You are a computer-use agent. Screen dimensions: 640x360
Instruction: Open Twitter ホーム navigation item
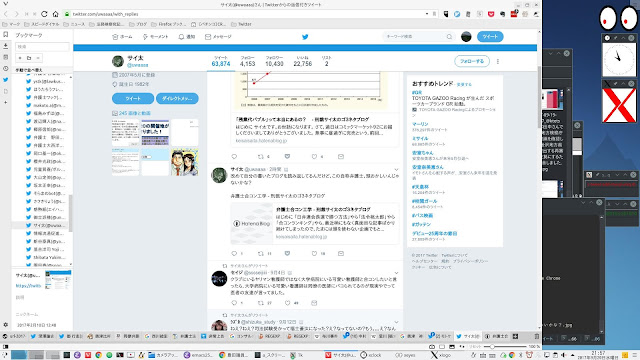coord(122,37)
